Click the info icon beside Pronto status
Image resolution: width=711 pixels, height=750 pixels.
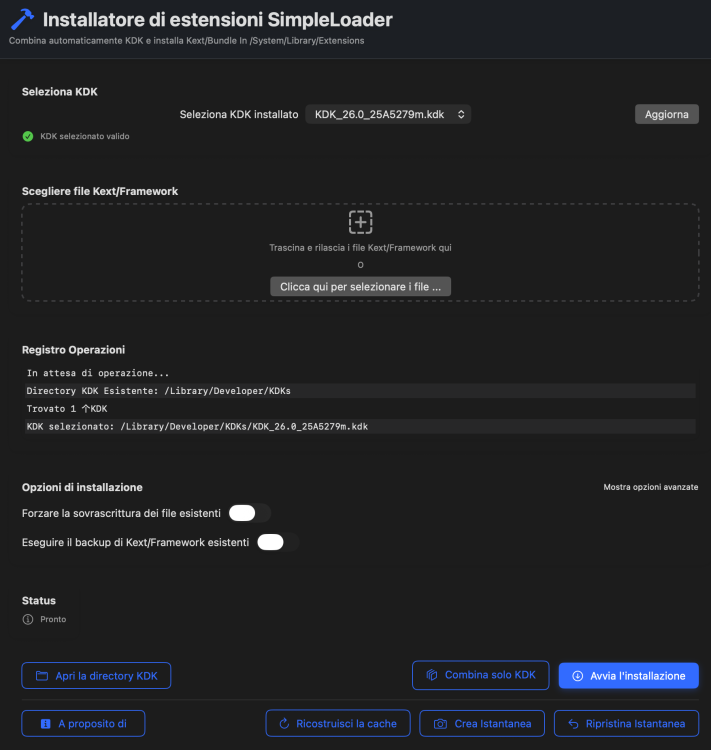[28, 619]
